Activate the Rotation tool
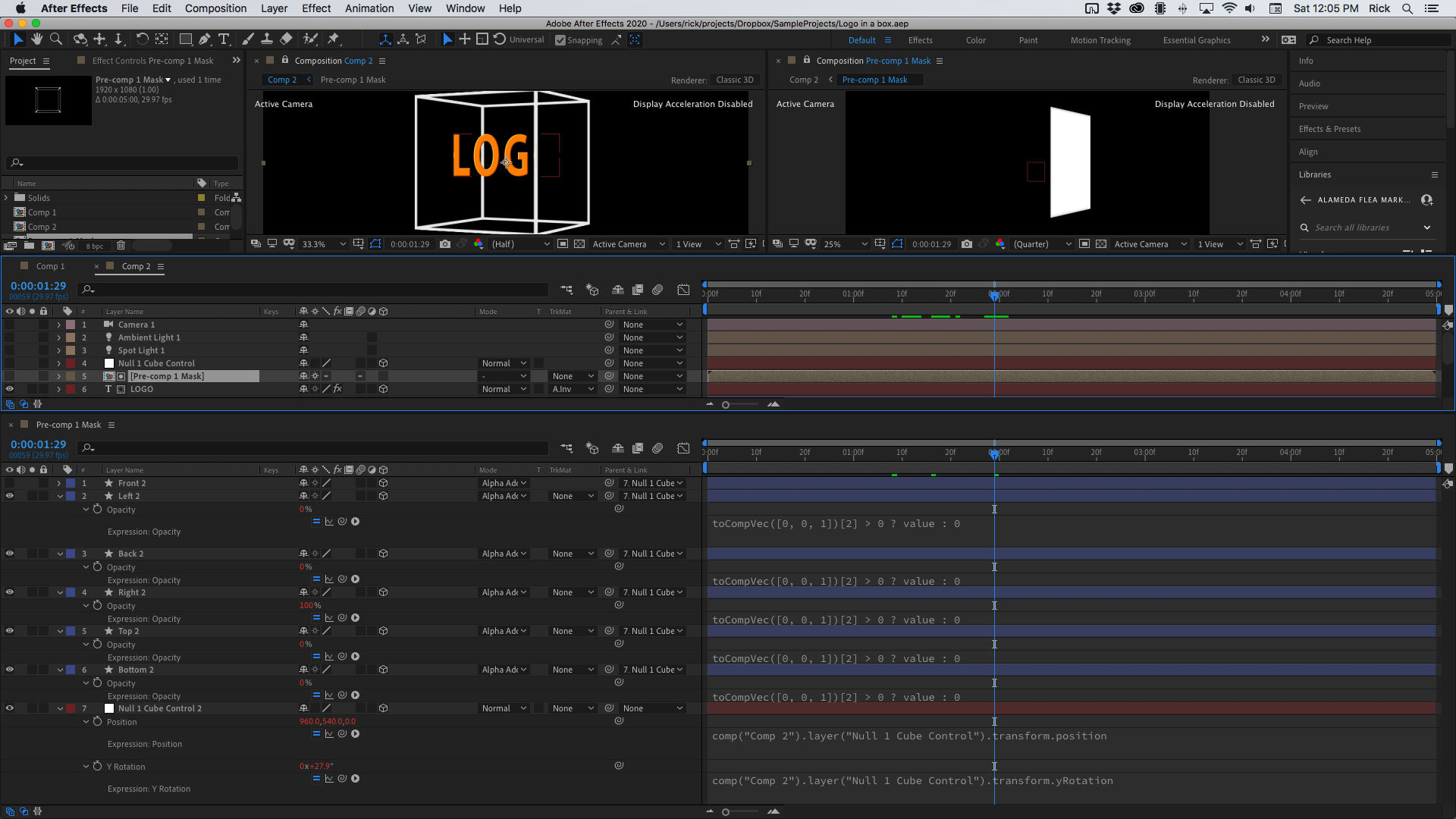Screen dimensions: 1456x819 (142, 39)
